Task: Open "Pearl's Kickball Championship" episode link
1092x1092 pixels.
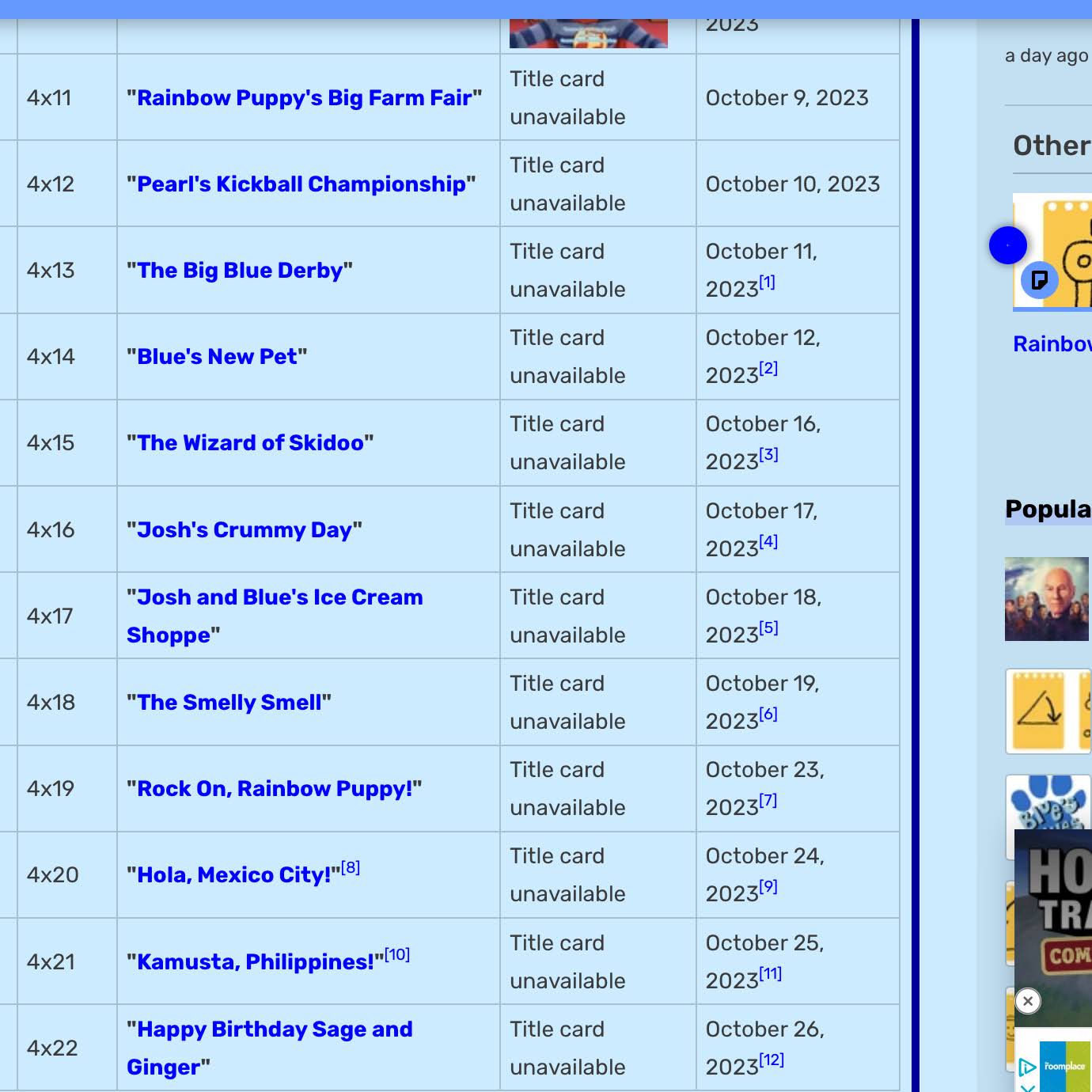Action: (301, 184)
